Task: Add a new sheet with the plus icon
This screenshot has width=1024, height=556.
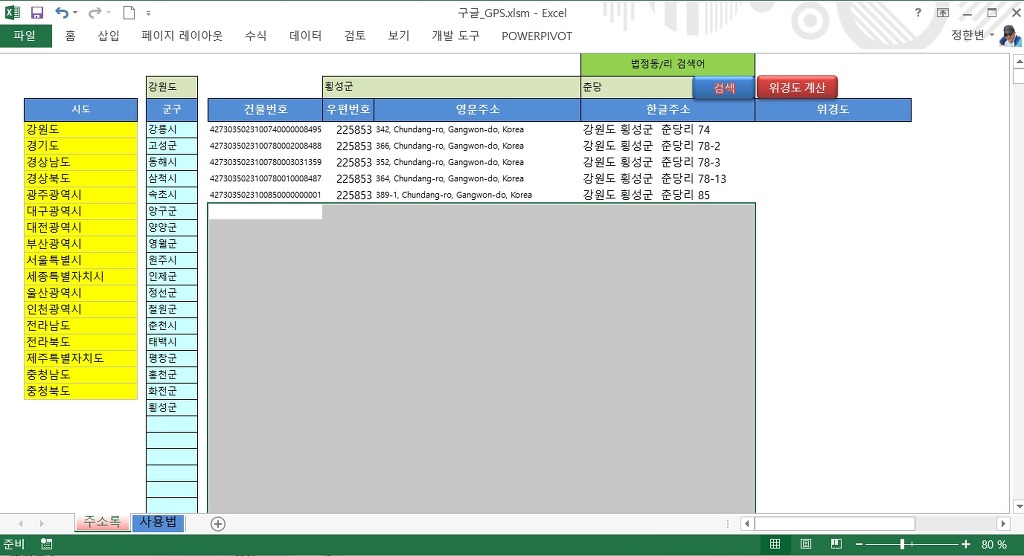Action: click(x=218, y=523)
